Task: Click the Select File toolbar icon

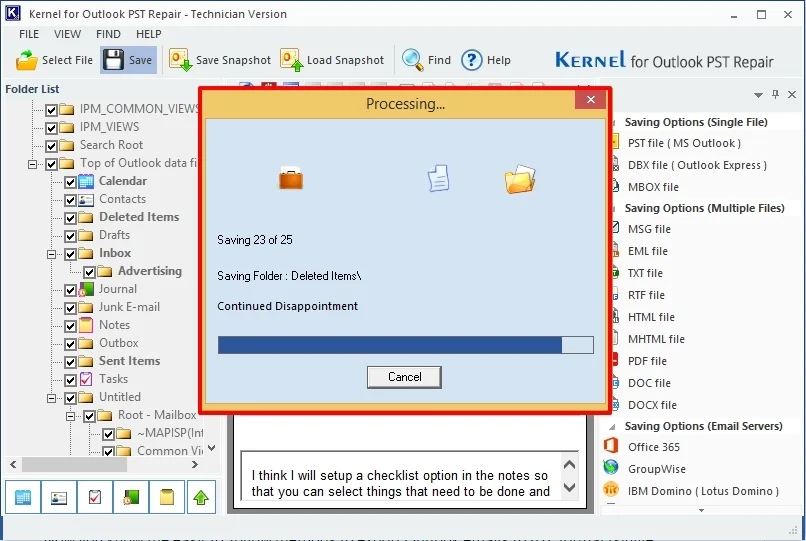Action: click(27, 60)
